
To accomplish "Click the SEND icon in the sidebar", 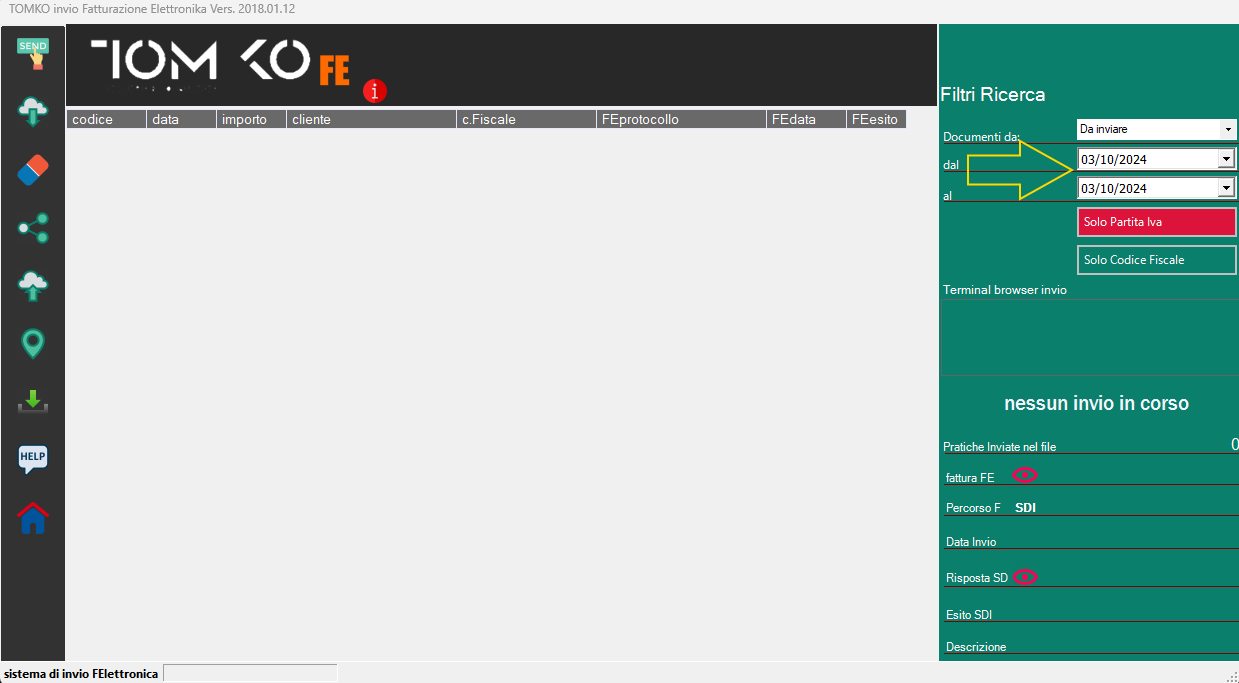I will (x=33, y=53).
